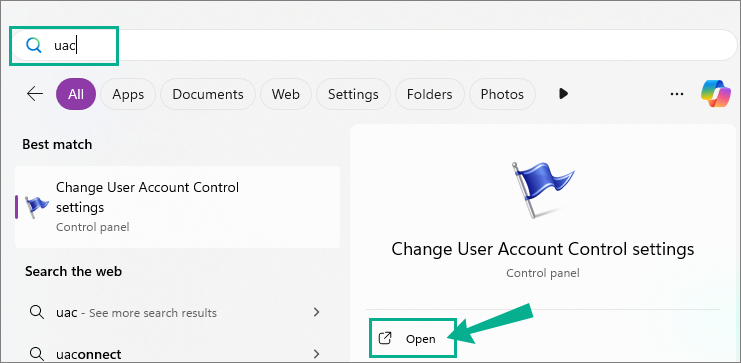Click the search magnifier icon in search box
Viewport: 741px width, 363px height.
click(34, 45)
